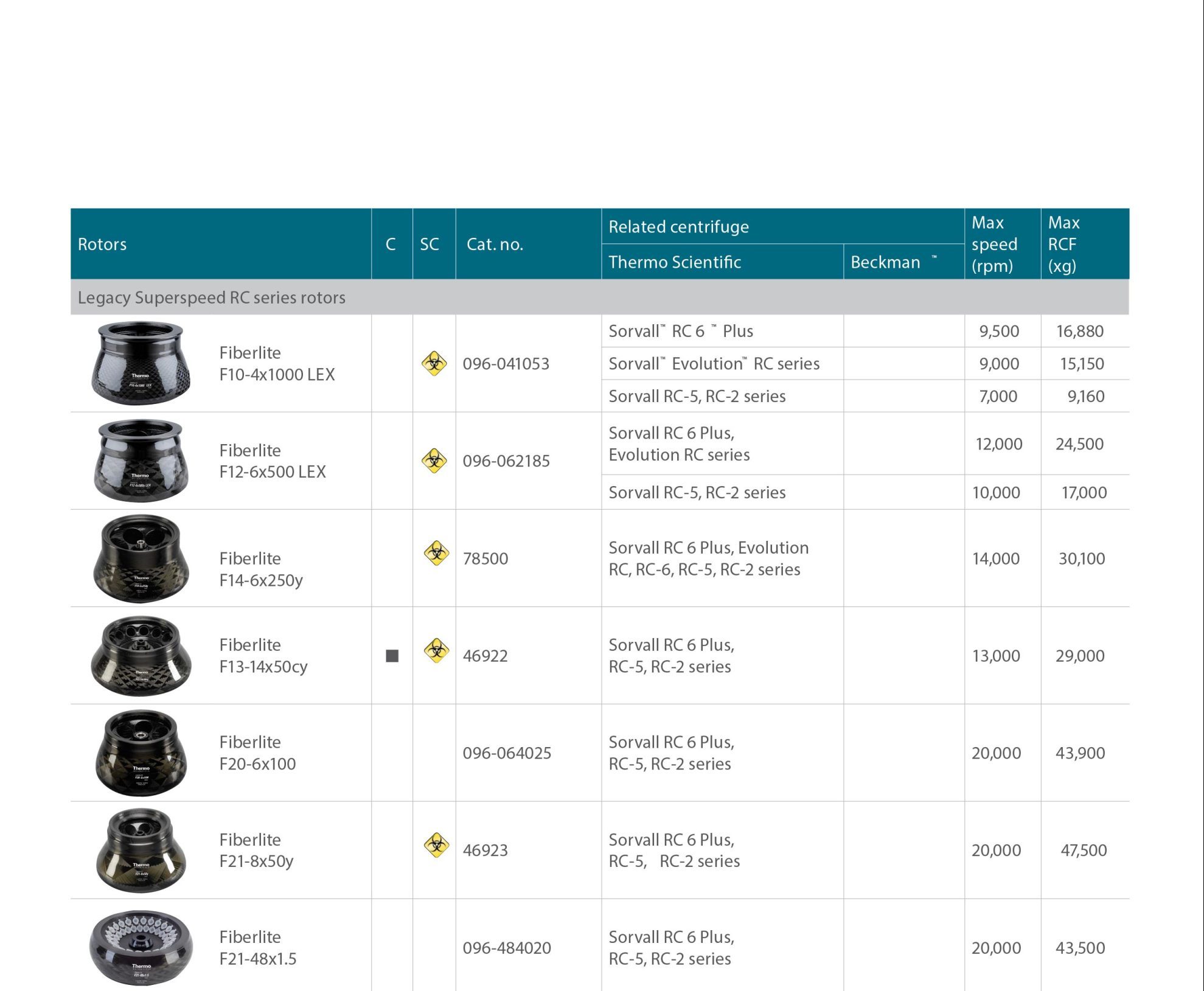Click max RCF value 16,880
1204x991 pixels.
(x=1080, y=331)
